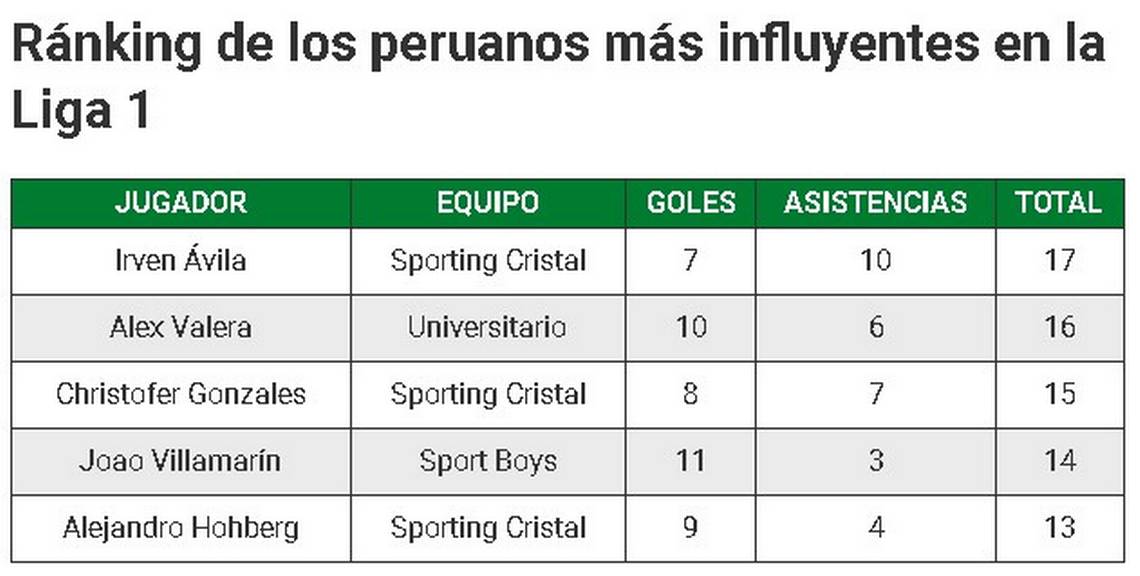The image size is (1140, 576).
Task: Click the JUGADOR column header
Action: pyautogui.click(x=181, y=203)
